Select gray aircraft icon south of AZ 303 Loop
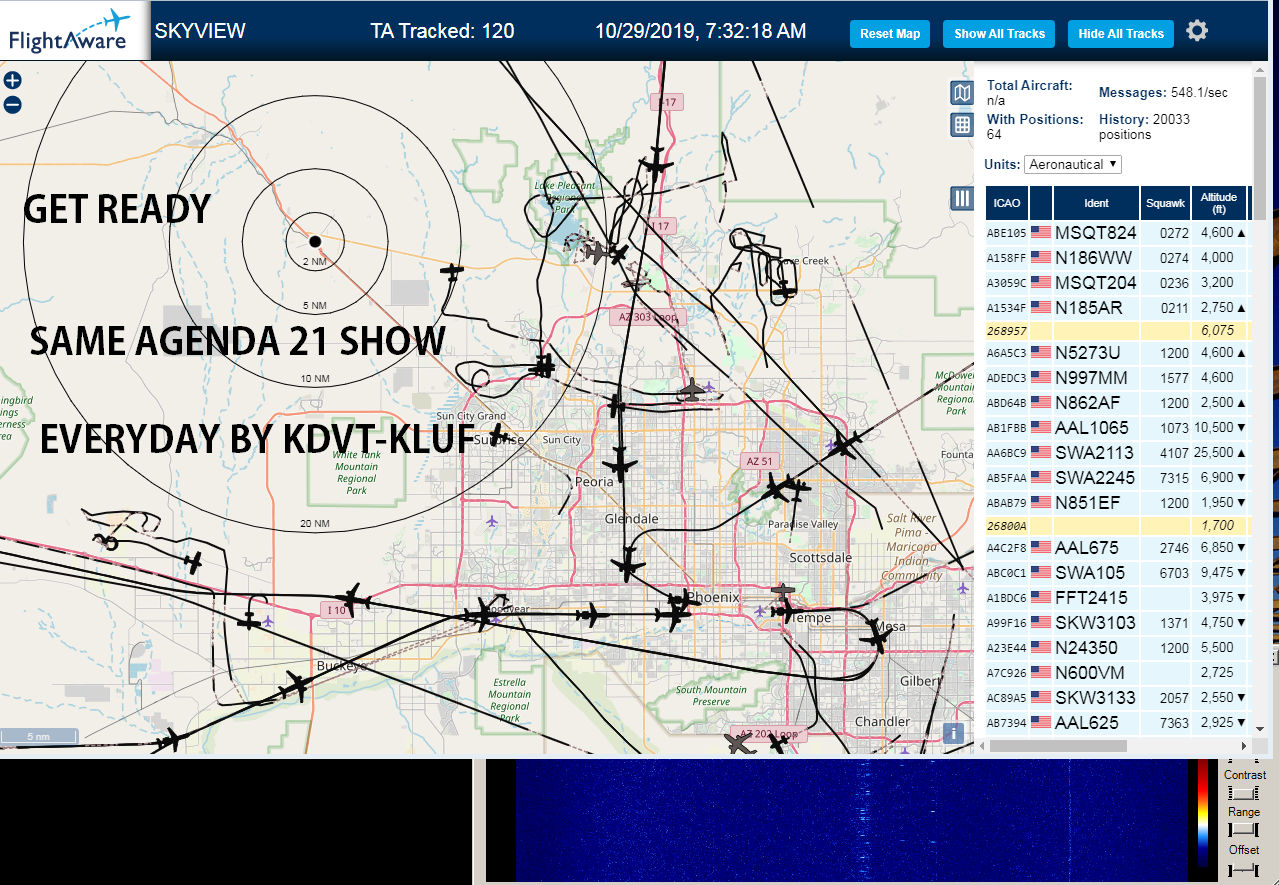 pyautogui.click(x=692, y=388)
